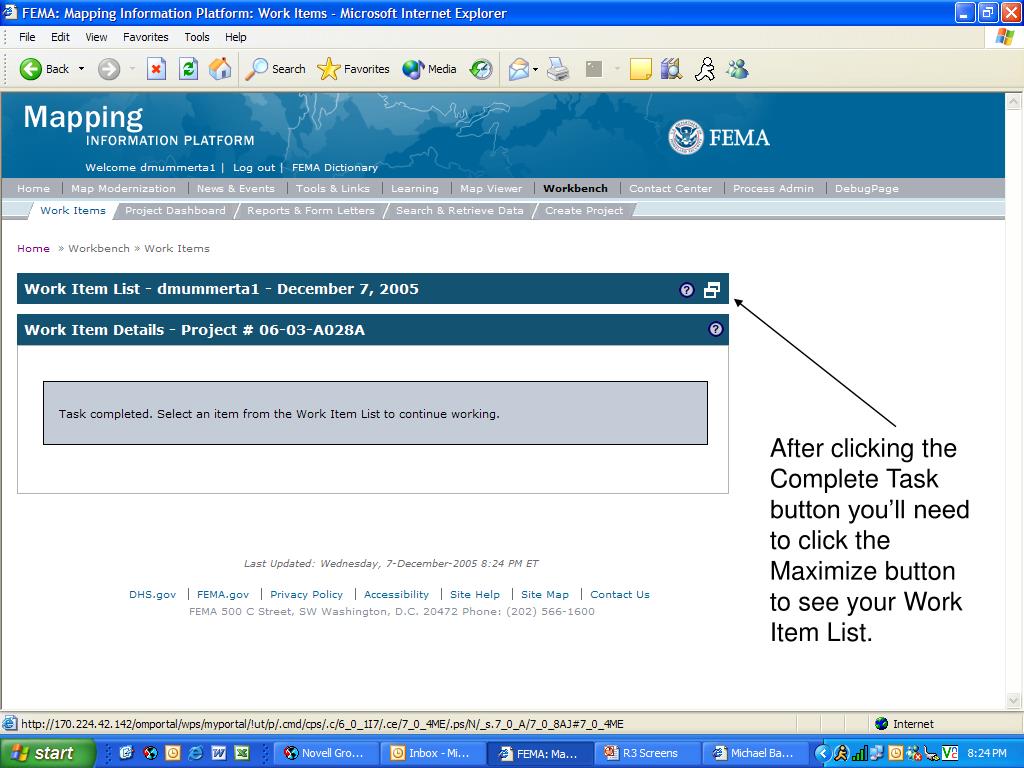Switch to Novell GroupWise taskbar item
The width and height of the screenshot is (1024, 768).
(x=325, y=753)
